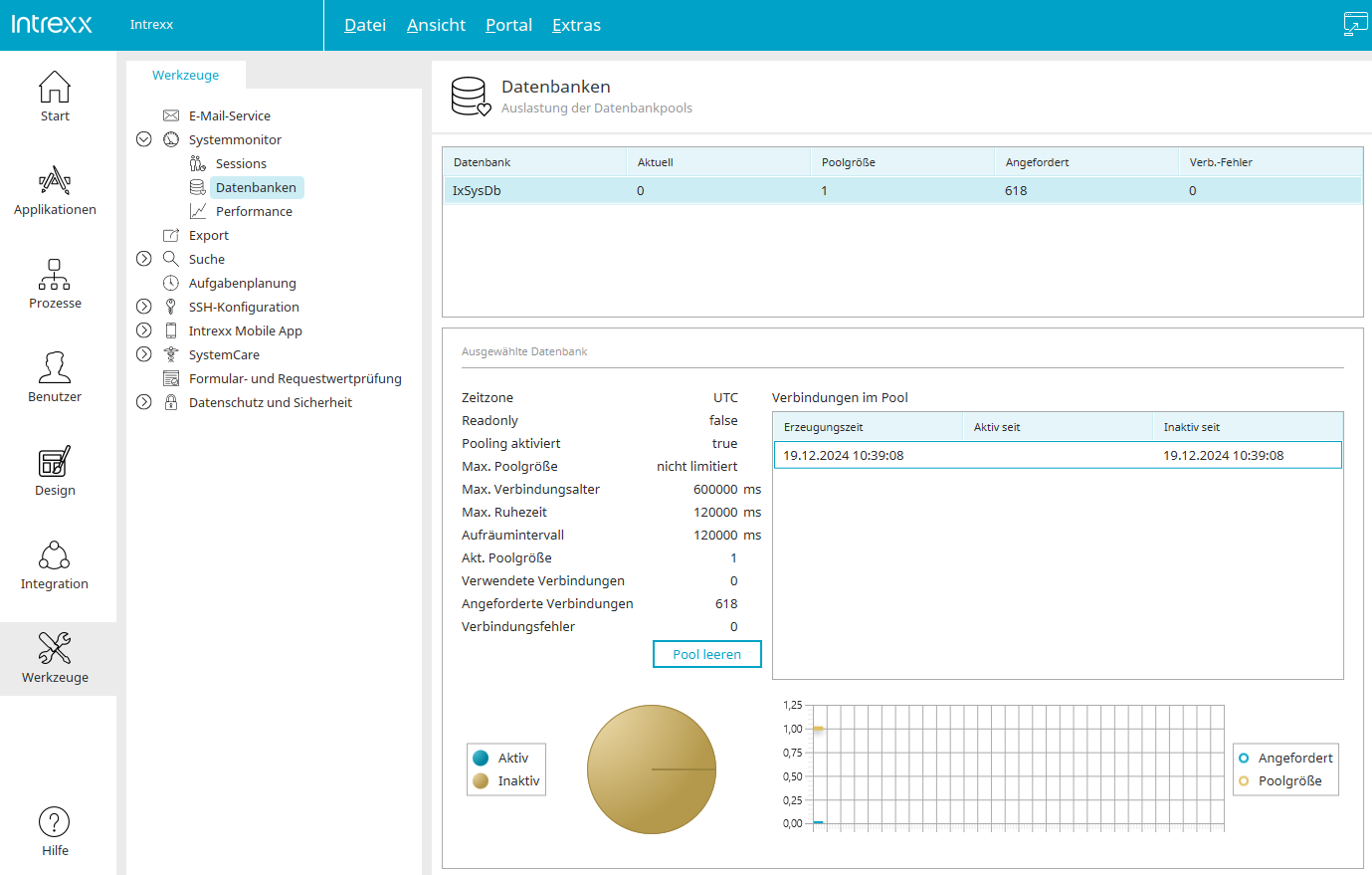The width and height of the screenshot is (1372, 875).
Task: Open the Start home module
Action: [x=55, y=97]
